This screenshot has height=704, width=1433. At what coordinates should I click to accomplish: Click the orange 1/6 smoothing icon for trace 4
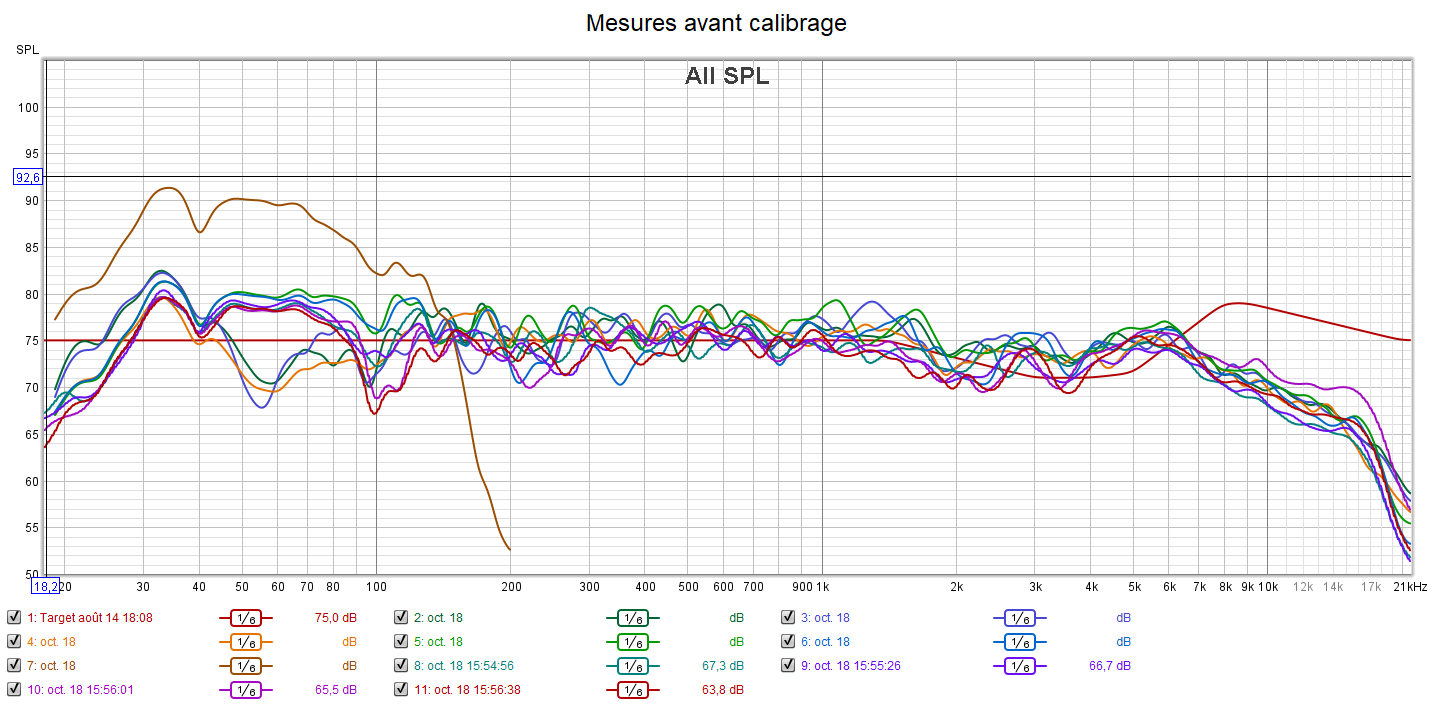[244, 642]
